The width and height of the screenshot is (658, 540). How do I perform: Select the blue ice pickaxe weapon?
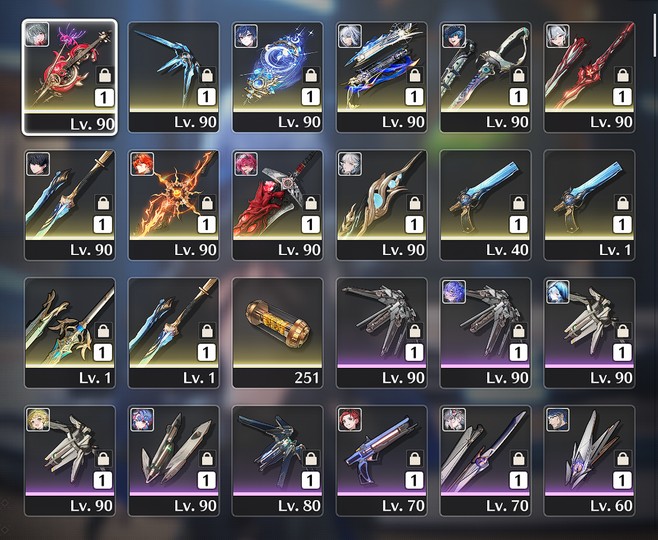[x=174, y=77]
